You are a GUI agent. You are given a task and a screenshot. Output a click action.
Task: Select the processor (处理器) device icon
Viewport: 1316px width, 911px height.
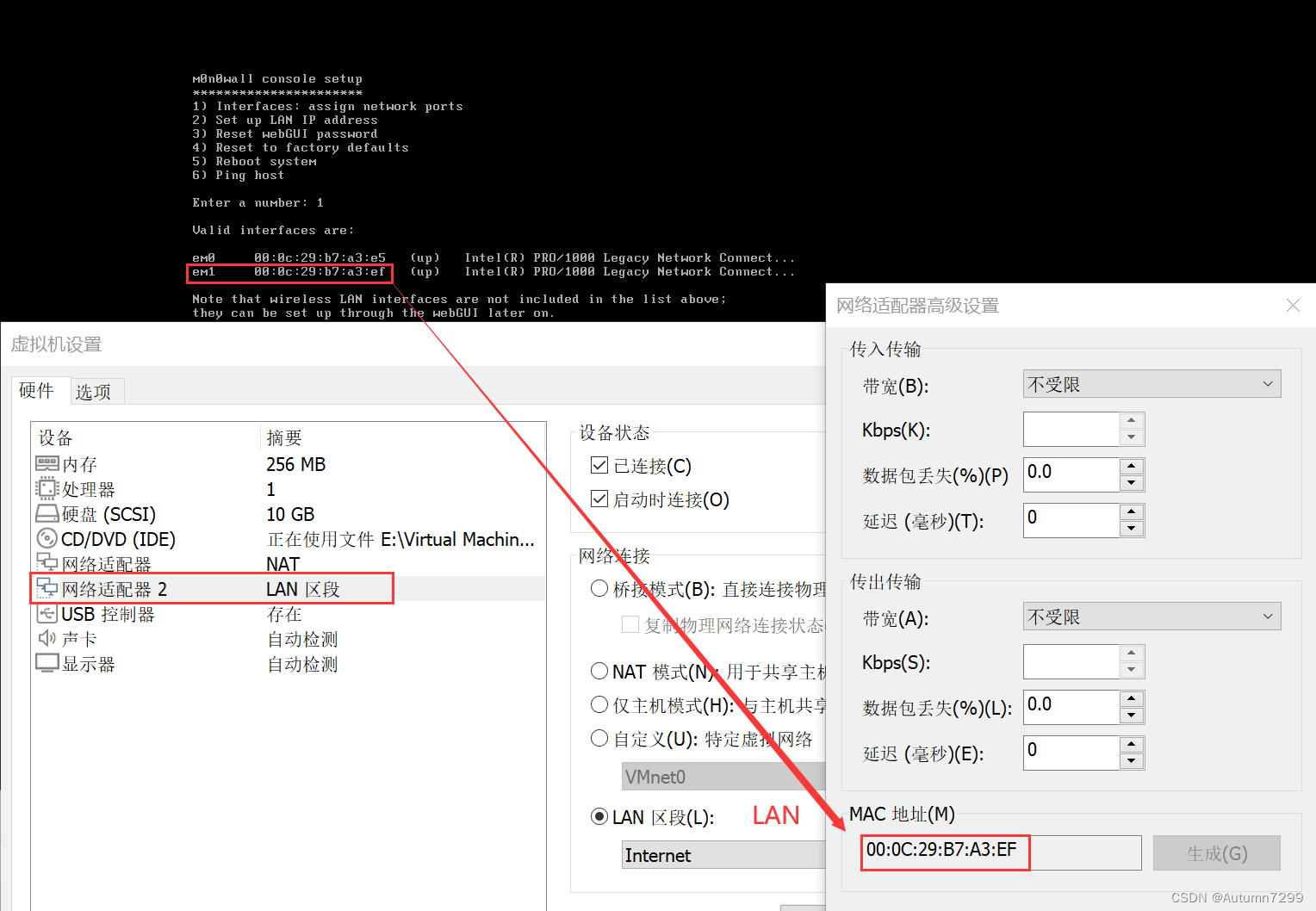tap(47, 489)
